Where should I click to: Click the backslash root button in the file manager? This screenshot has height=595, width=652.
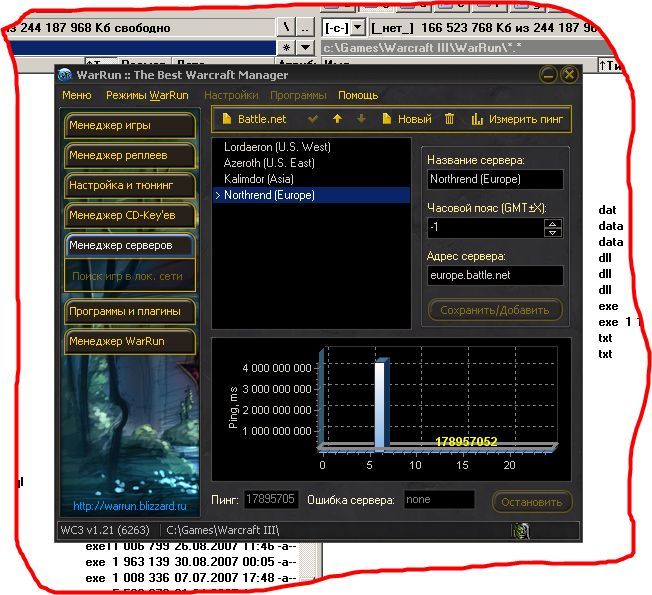pos(286,28)
